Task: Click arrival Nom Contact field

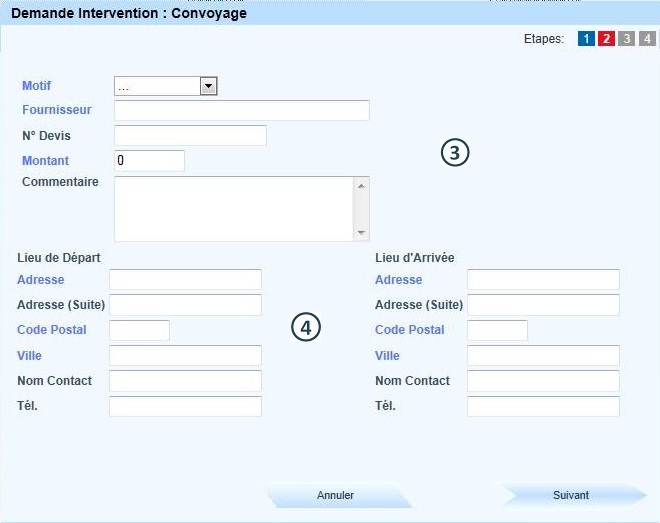Action: (543, 381)
